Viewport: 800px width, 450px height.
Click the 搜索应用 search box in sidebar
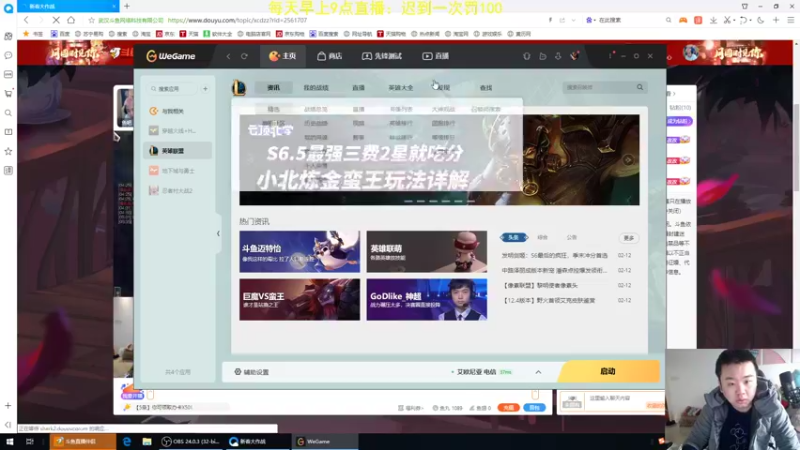pyautogui.click(x=172, y=89)
